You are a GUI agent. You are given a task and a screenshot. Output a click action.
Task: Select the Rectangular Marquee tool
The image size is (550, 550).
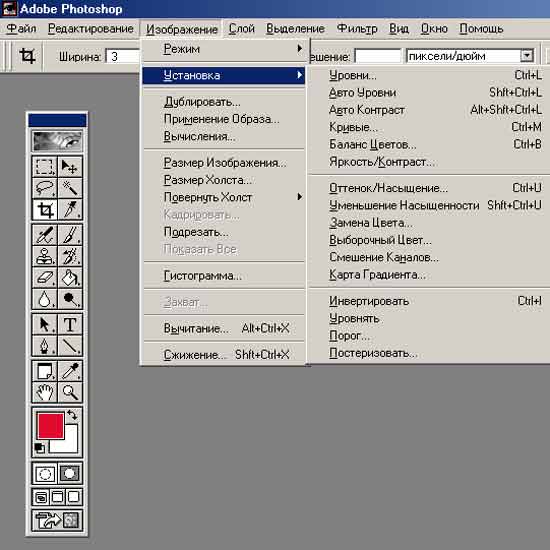coord(44,167)
